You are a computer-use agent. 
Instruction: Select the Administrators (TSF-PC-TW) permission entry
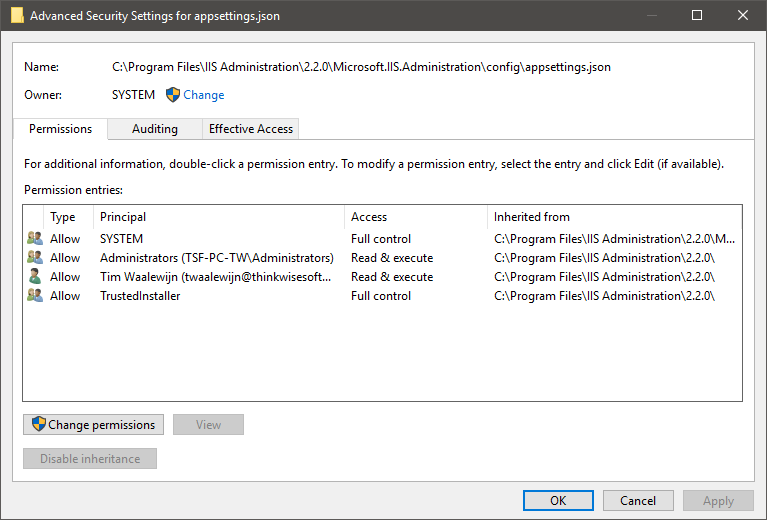click(x=216, y=258)
